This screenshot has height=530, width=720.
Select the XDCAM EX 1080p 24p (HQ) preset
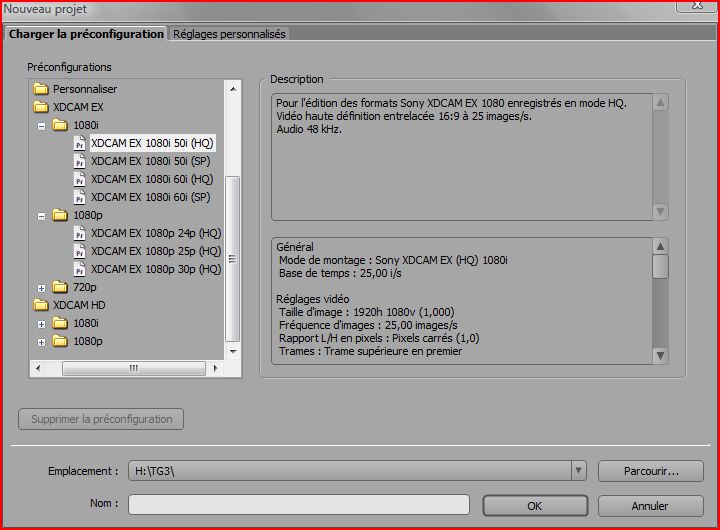156,233
